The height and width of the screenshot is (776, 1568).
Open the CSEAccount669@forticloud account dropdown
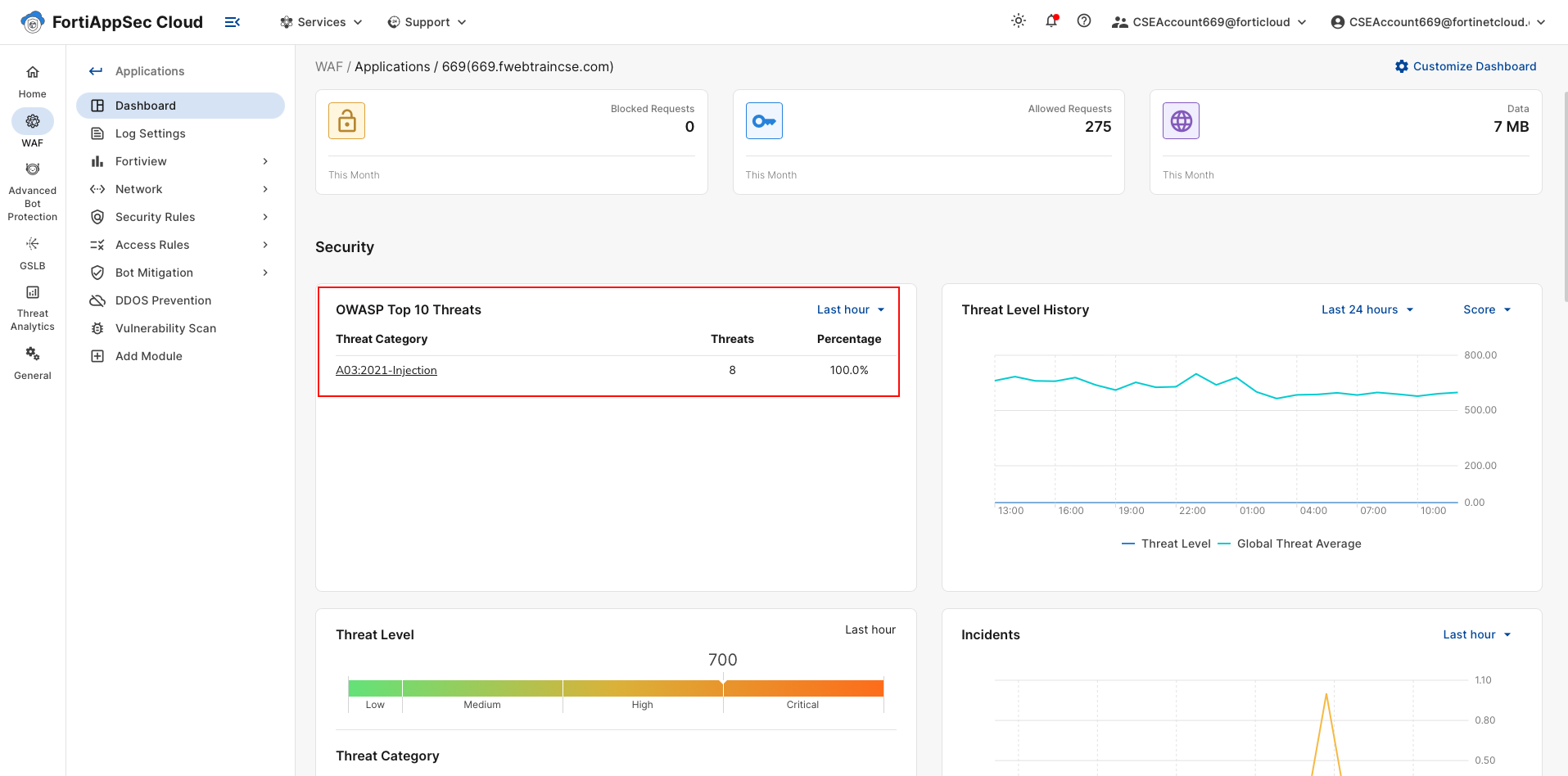coord(1209,22)
